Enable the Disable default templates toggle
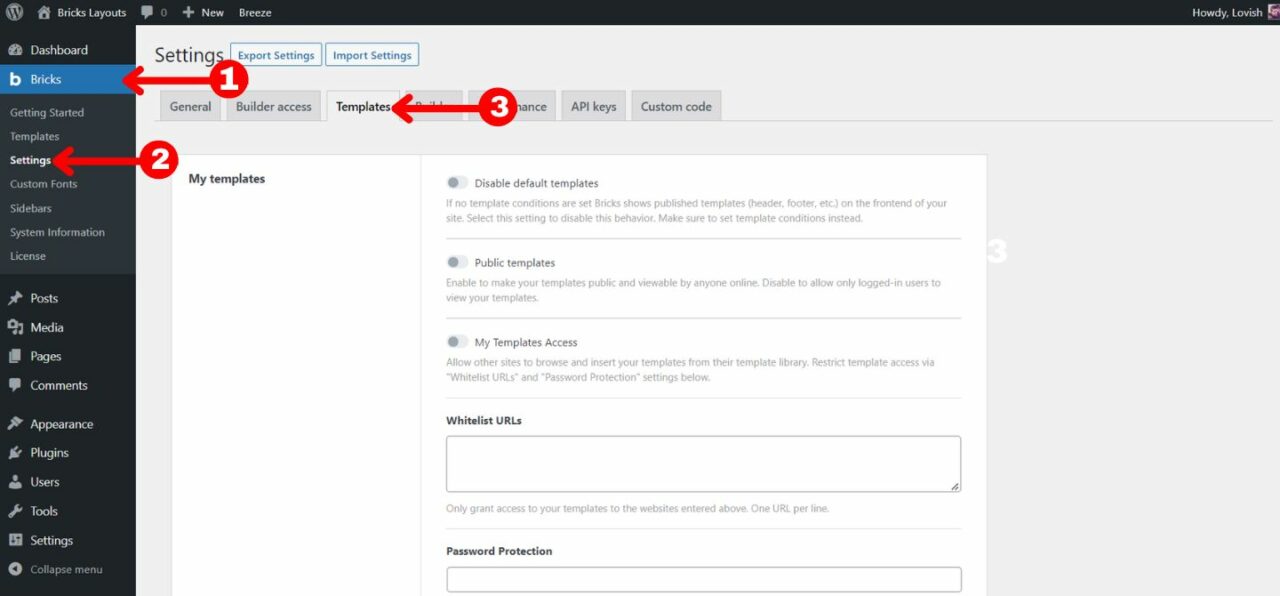Image resolution: width=1280 pixels, height=596 pixels. (457, 182)
